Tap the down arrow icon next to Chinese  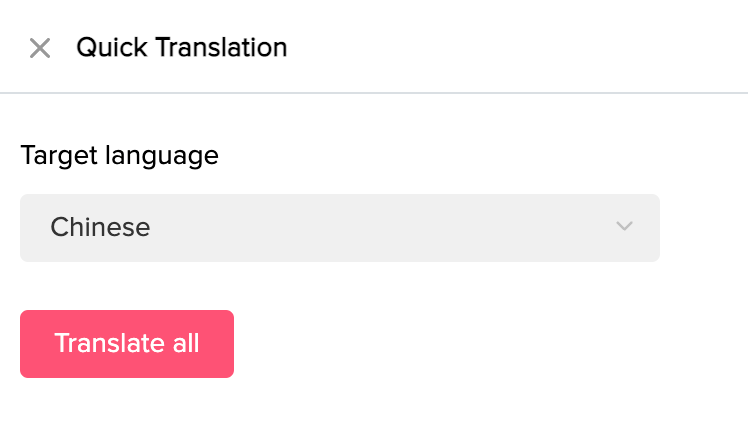(x=625, y=227)
